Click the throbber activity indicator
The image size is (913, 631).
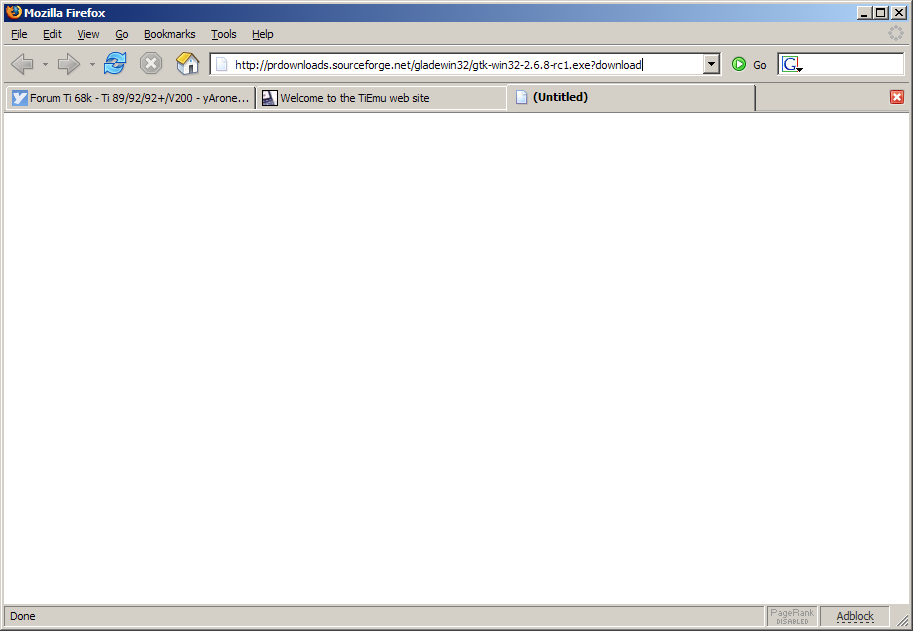point(896,33)
